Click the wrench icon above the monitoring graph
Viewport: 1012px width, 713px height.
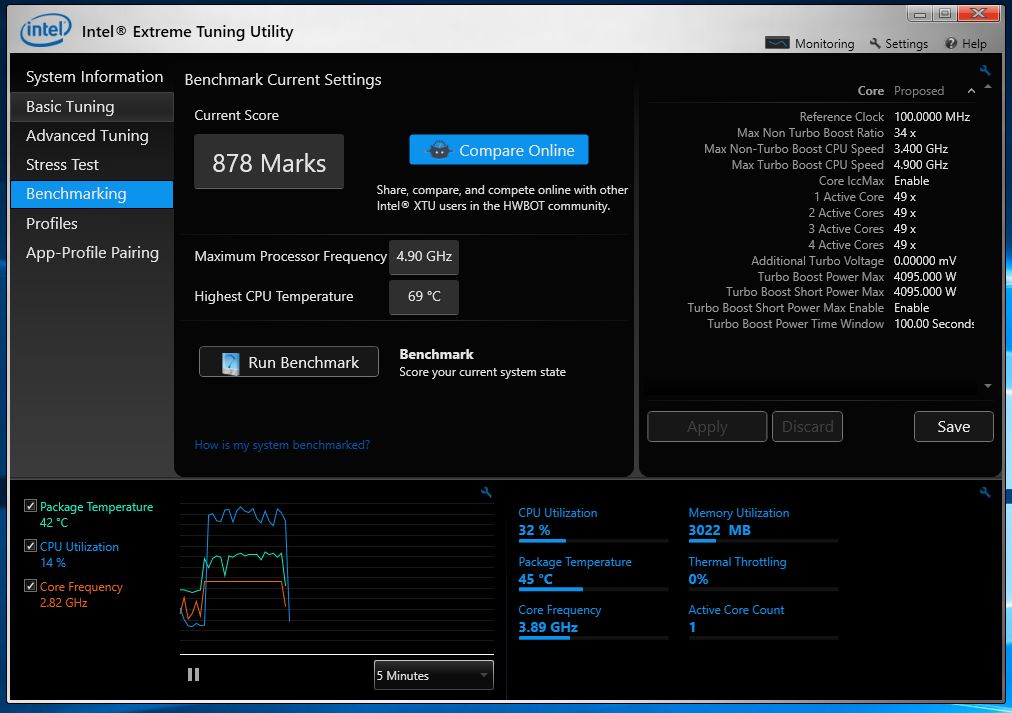click(x=487, y=492)
